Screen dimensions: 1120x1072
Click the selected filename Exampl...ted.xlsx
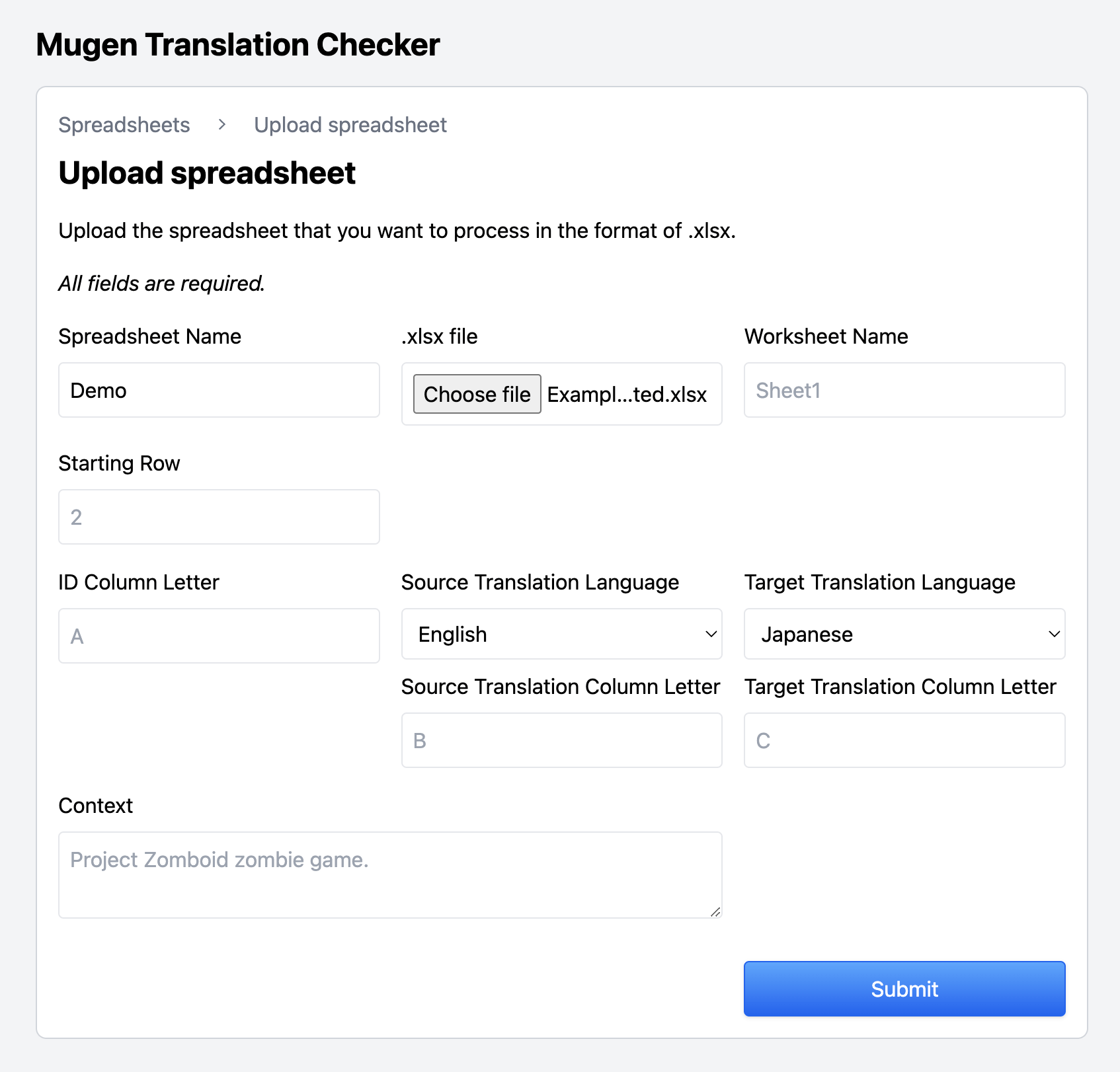pyautogui.click(x=627, y=395)
